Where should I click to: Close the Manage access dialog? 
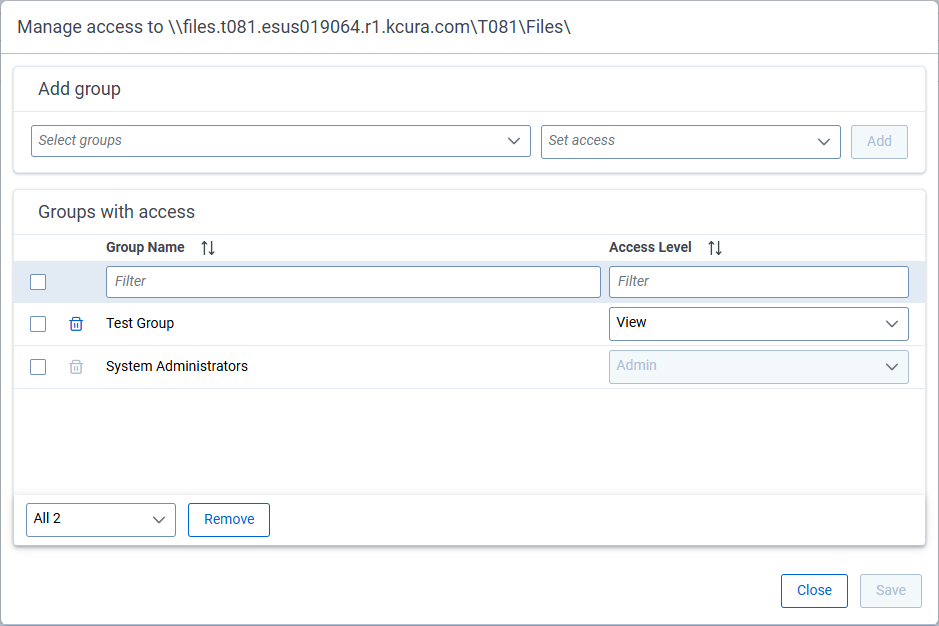[x=814, y=590]
